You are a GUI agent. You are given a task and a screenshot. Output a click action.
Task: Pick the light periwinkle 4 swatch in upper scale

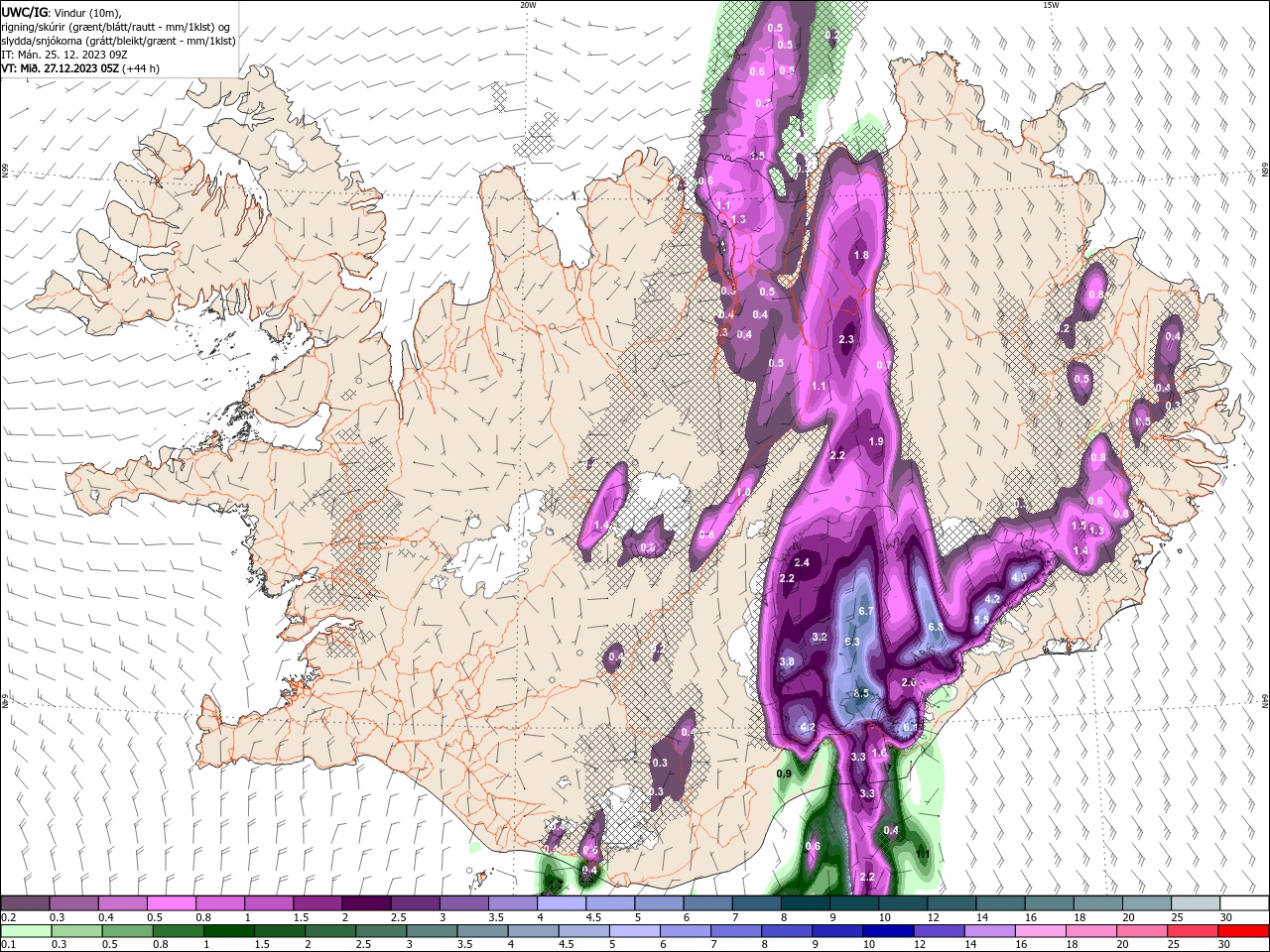[x=562, y=903]
